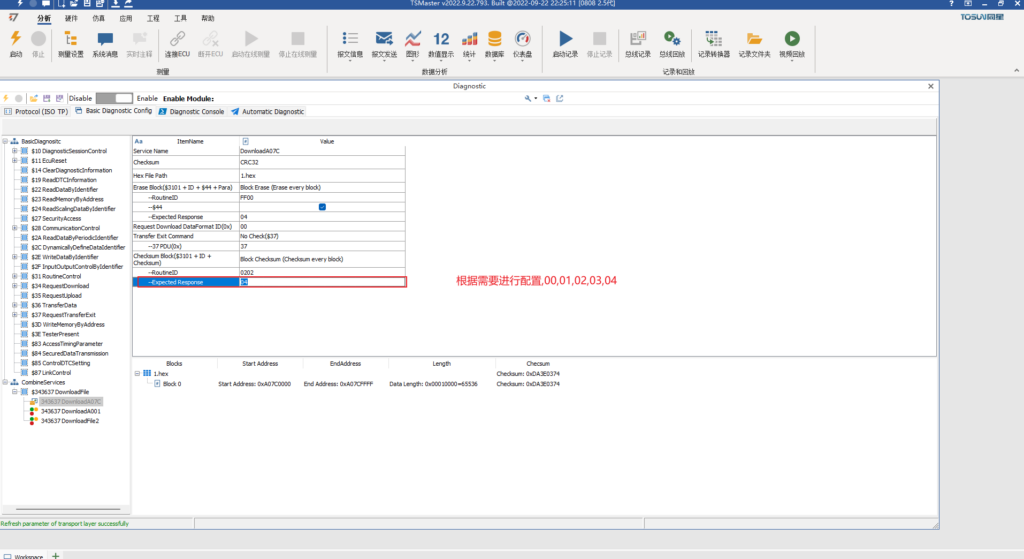The image size is (1024, 559).
Task: Open the 报文信息 message info tool
Action: [x=350, y=42]
